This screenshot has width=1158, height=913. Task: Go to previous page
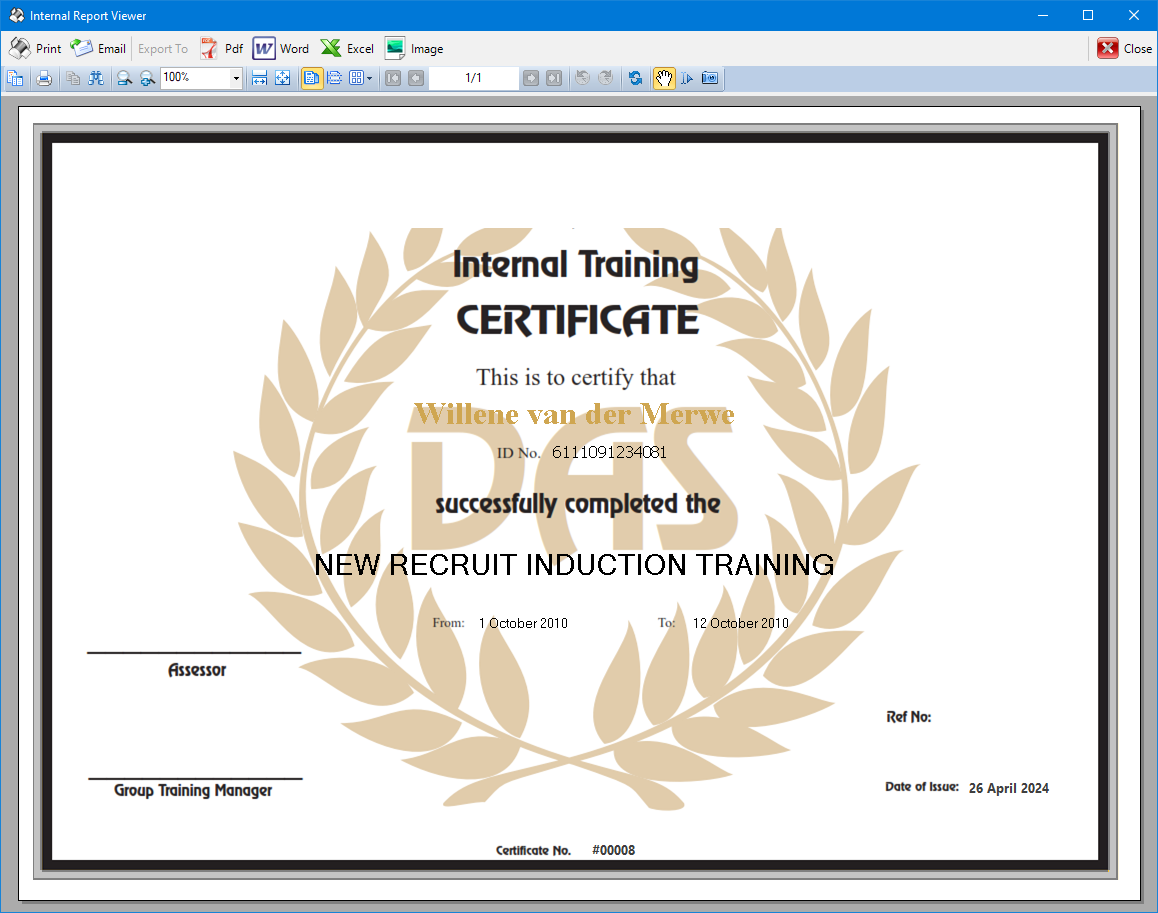pos(416,78)
